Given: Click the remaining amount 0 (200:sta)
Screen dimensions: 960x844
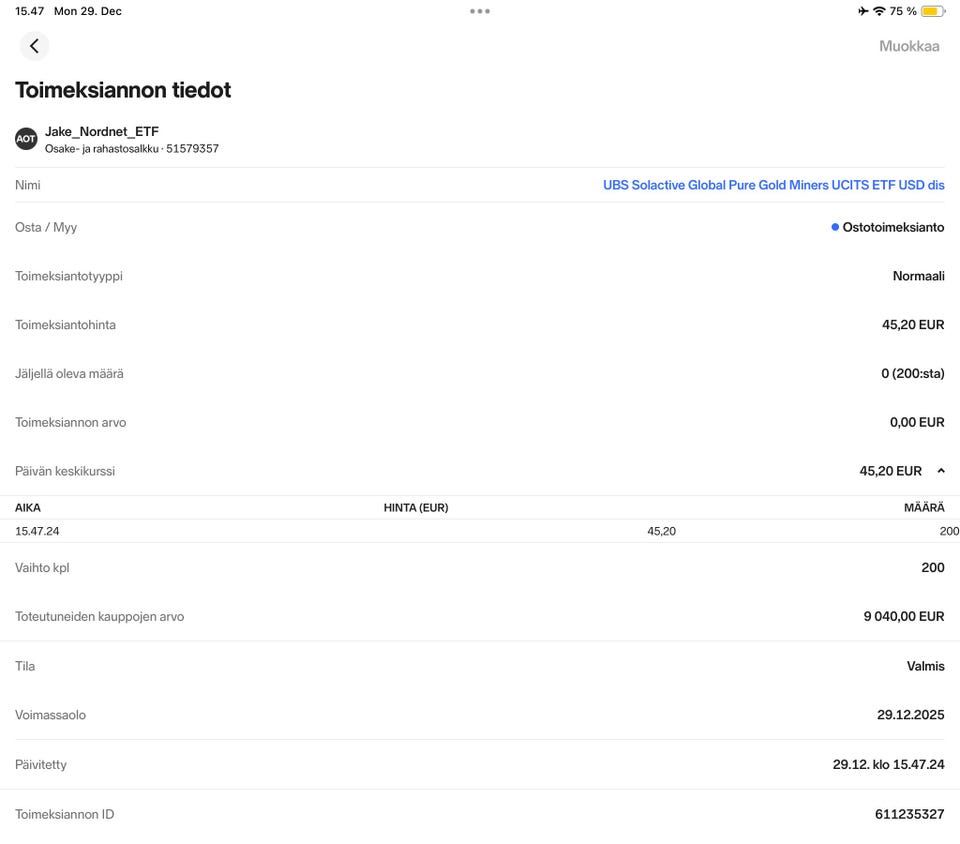Looking at the screenshot, I should pyautogui.click(x=913, y=373).
